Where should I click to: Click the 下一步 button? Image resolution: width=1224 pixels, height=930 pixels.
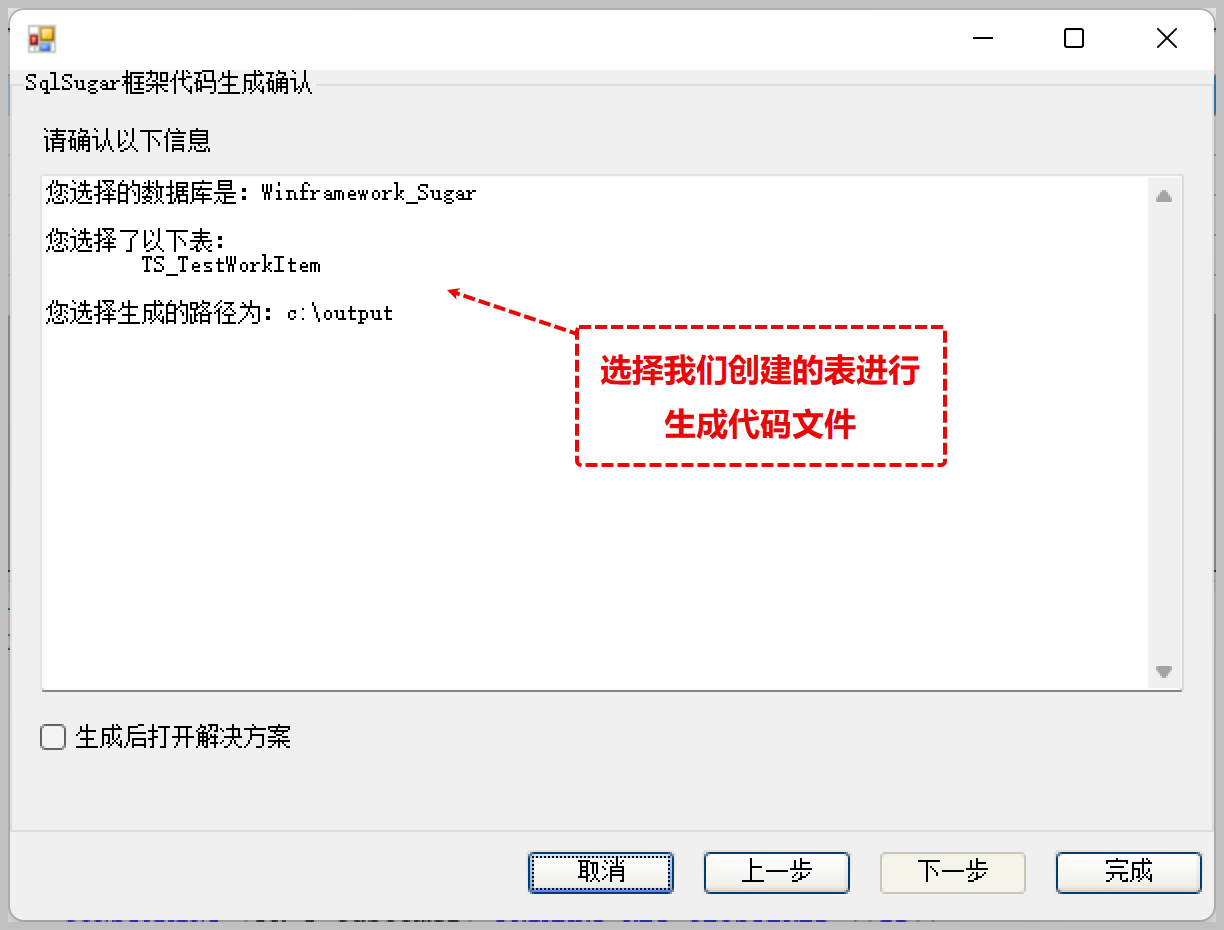953,872
